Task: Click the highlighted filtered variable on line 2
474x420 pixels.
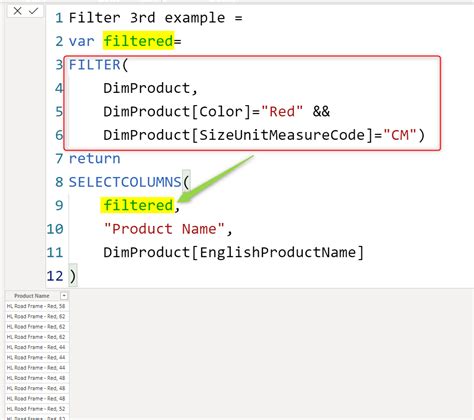Action: pyautogui.click(x=138, y=41)
